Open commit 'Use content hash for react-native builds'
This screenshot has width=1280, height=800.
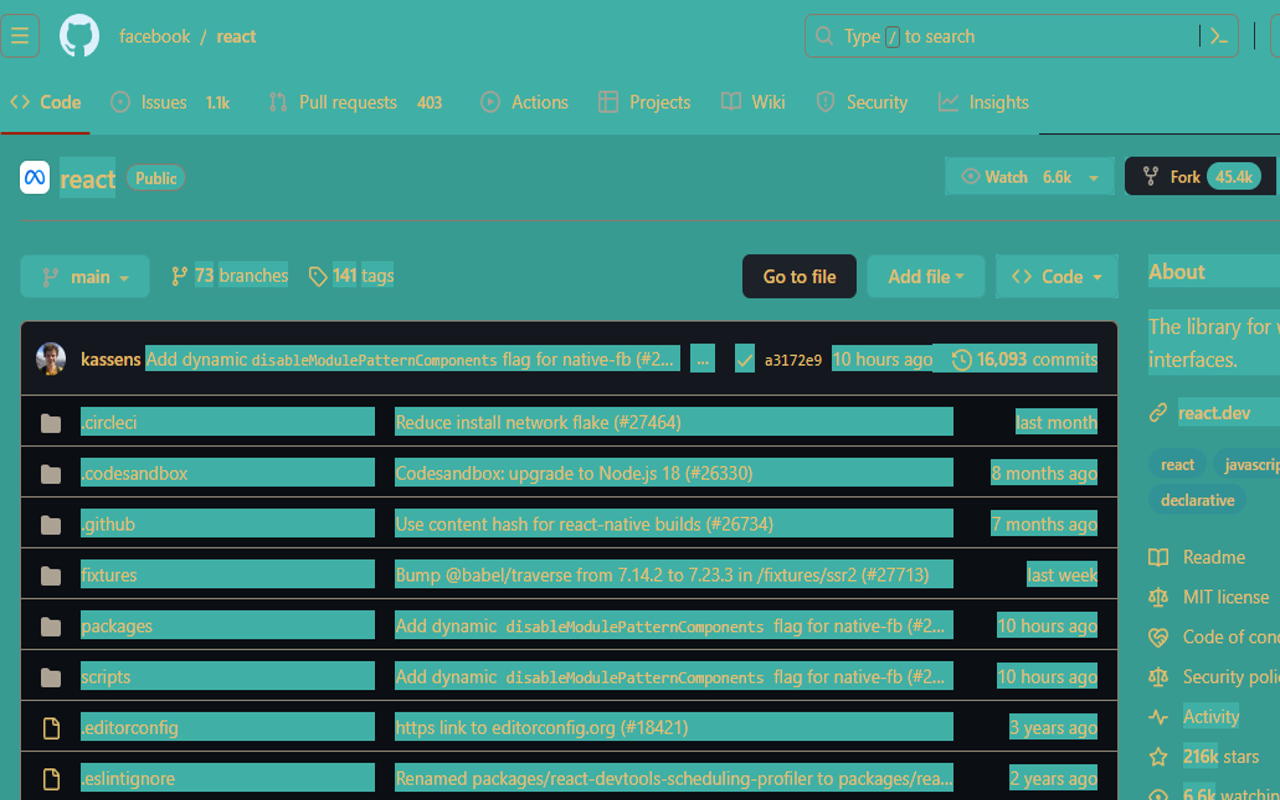tap(584, 525)
